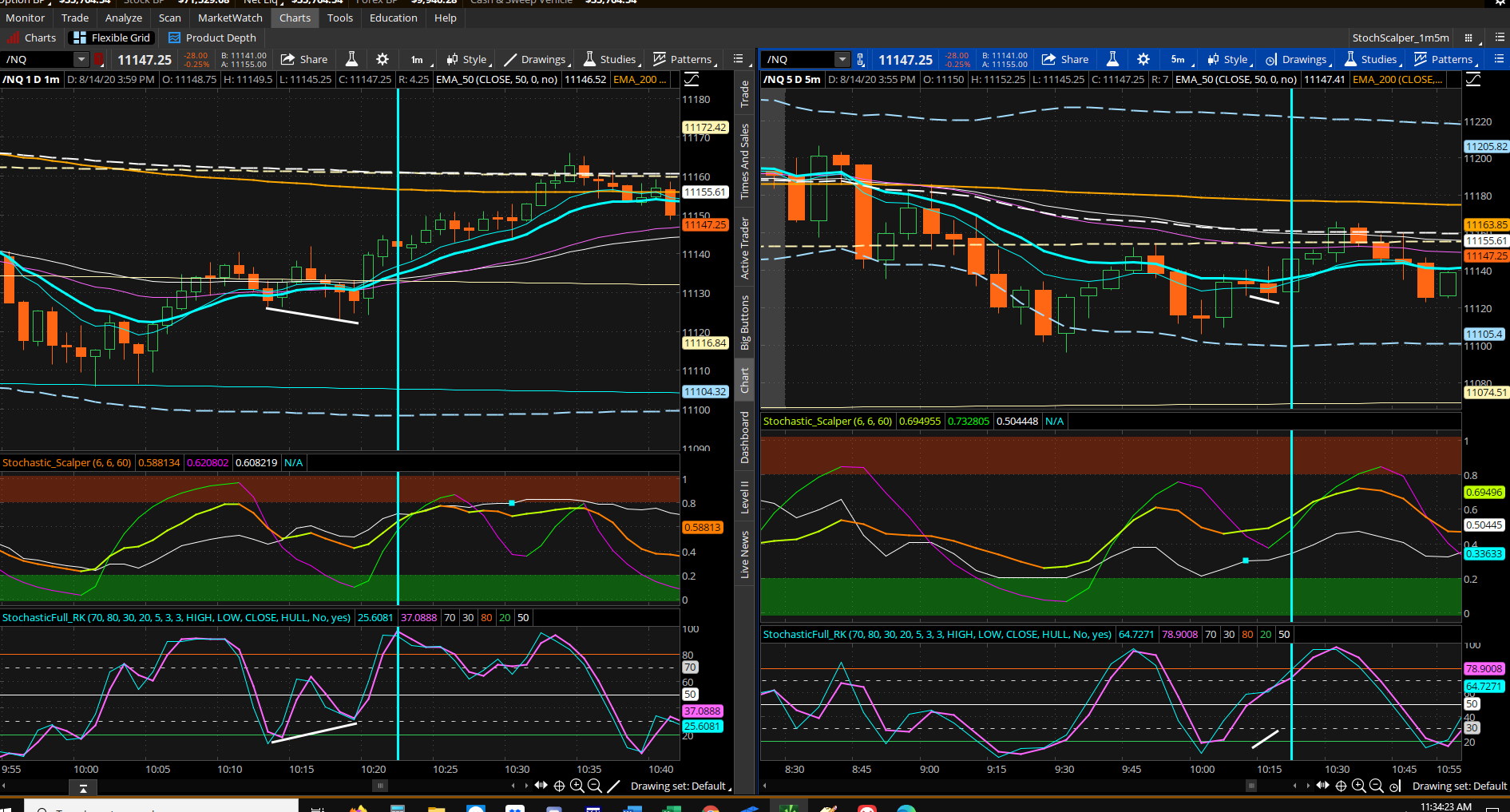
Task: Click the EMA_50 study label on left chart
Action: 497,79
